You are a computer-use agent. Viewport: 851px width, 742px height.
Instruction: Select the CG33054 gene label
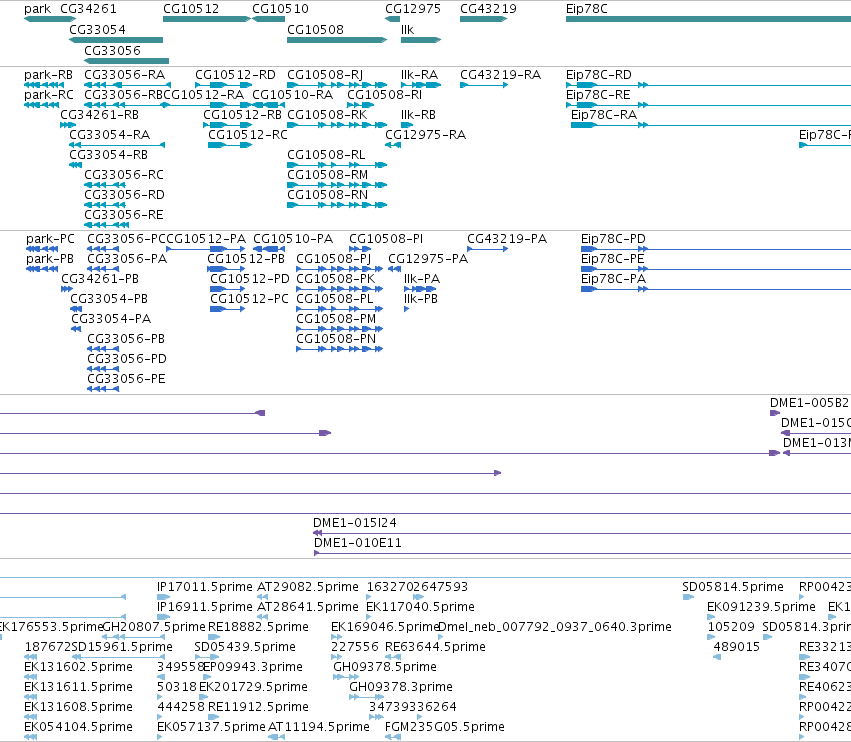98,29
